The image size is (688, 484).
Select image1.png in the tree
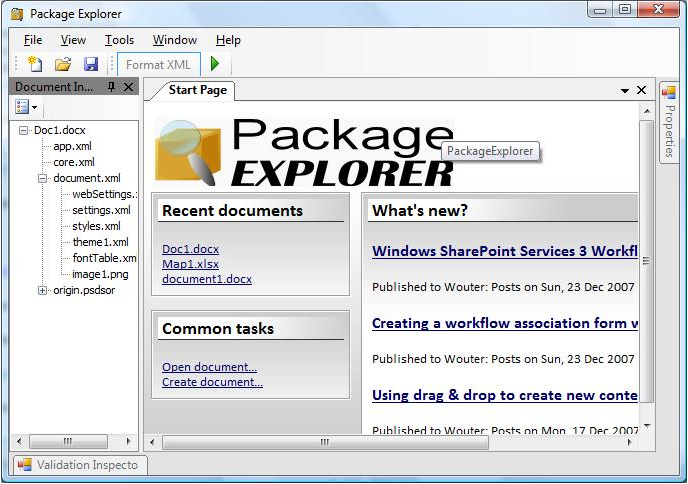pos(100,274)
